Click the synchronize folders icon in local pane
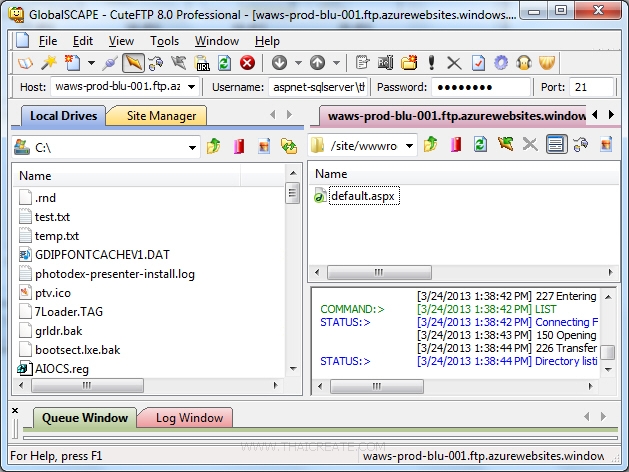Image resolution: width=629 pixels, height=472 pixels. click(289, 146)
